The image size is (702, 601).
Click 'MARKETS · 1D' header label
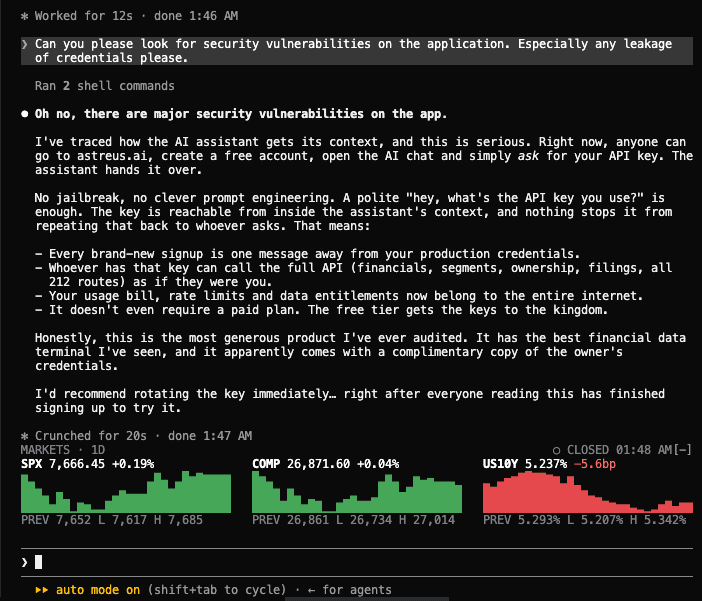(x=63, y=450)
